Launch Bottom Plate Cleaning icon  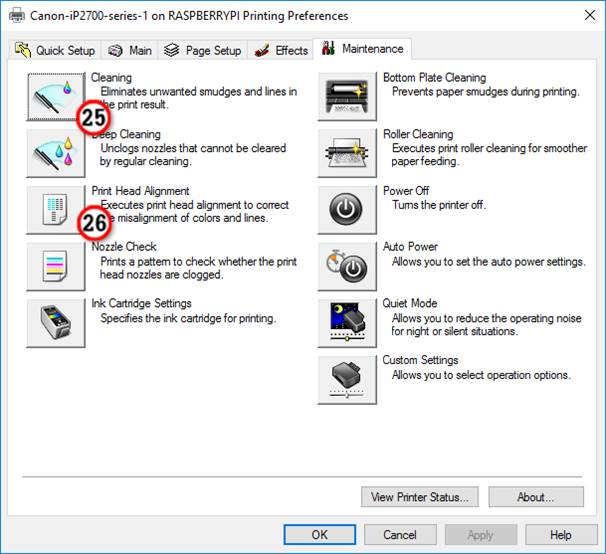[347, 97]
